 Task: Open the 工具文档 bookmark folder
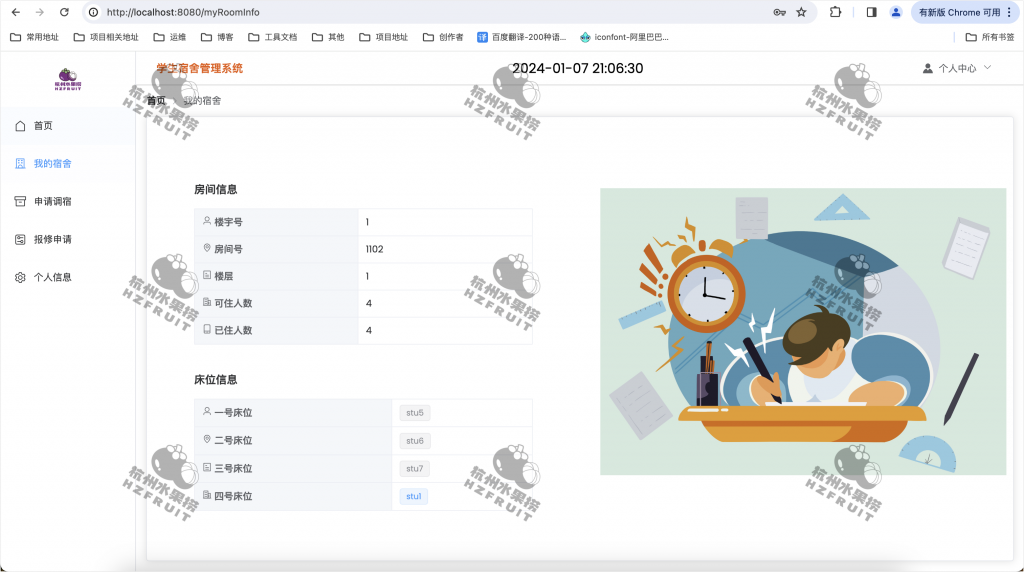(x=273, y=37)
